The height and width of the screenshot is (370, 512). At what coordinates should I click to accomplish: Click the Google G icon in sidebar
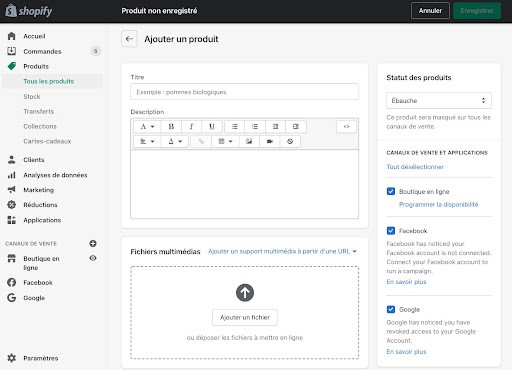[x=12, y=298]
